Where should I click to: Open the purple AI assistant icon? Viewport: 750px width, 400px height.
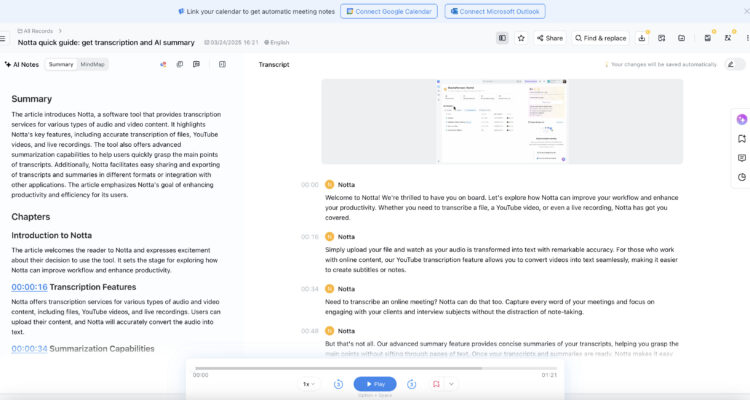point(742,120)
